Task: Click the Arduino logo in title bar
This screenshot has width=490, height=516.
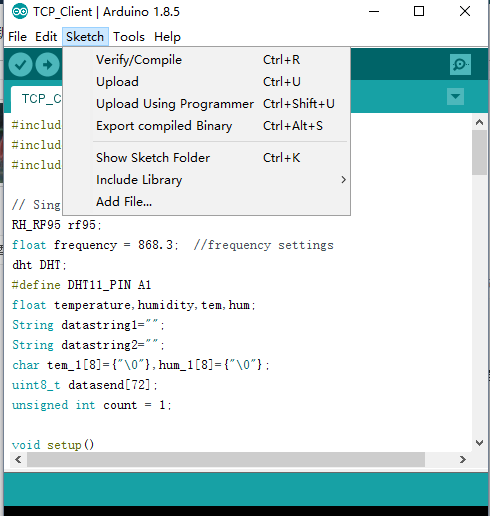Action: point(20,12)
